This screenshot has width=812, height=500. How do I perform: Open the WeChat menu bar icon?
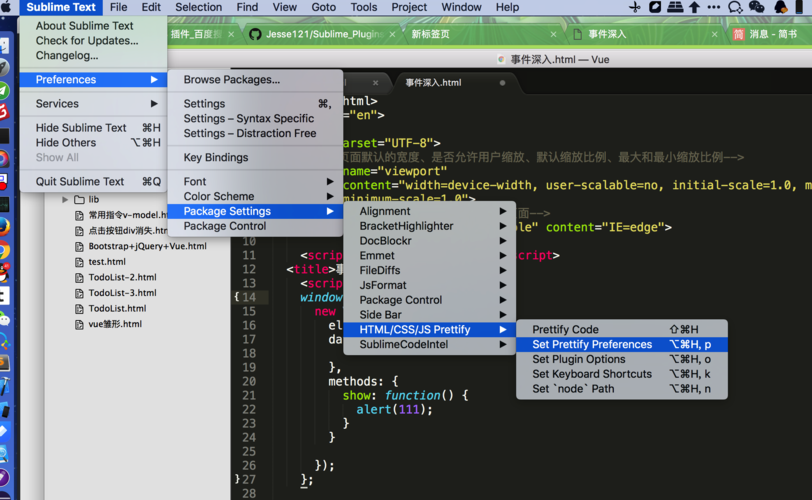click(757, 7)
